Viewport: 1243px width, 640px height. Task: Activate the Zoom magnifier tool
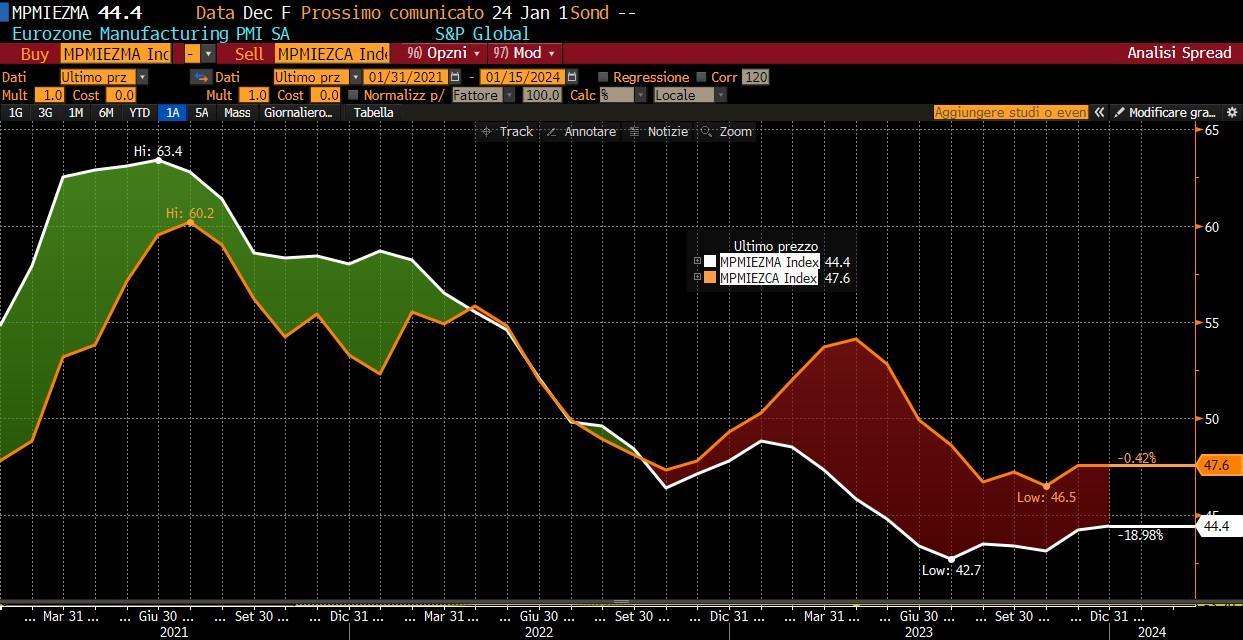pos(726,132)
